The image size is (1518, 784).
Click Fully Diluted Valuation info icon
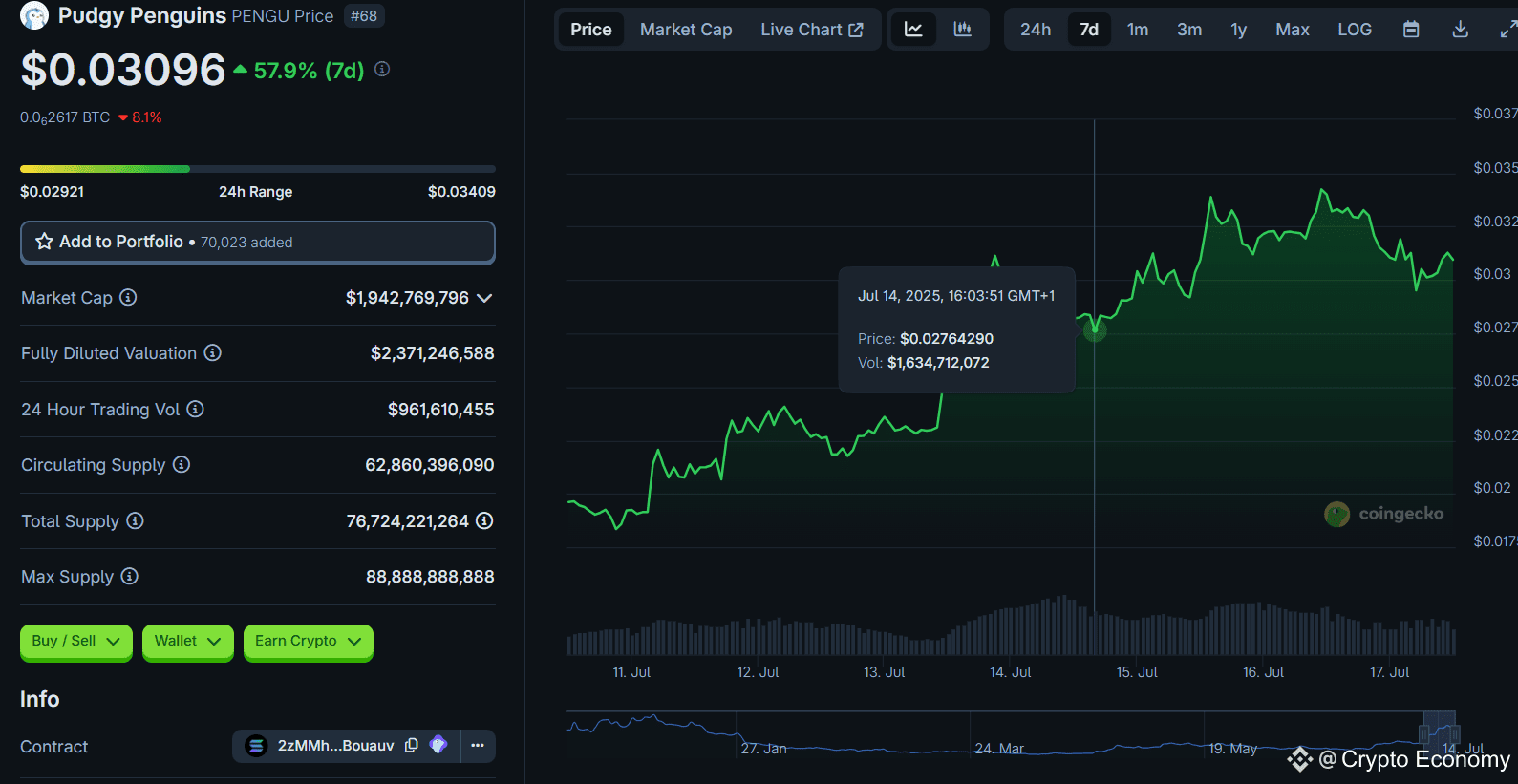pyautogui.click(x=213, y=352)
